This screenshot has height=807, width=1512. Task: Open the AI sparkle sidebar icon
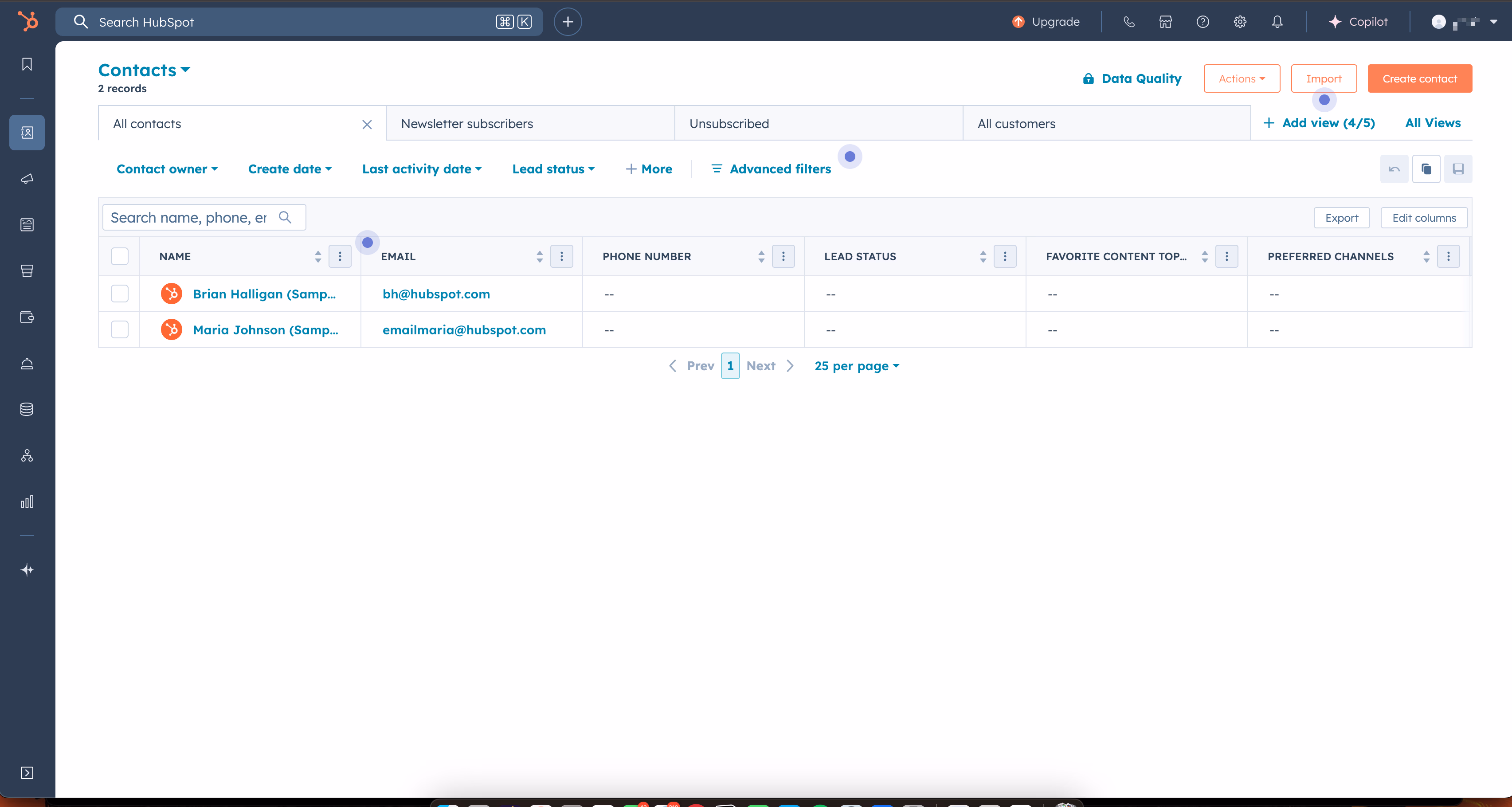click(27, 570)
